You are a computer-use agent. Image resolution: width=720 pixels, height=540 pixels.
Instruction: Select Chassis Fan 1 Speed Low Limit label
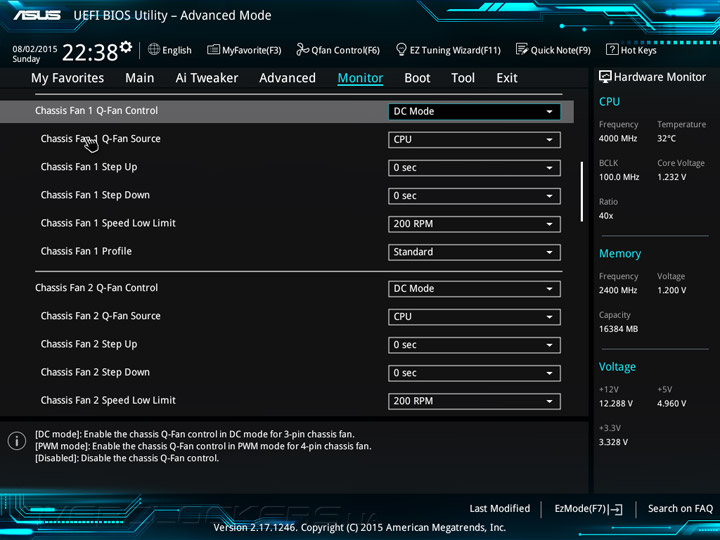(108, 223)
